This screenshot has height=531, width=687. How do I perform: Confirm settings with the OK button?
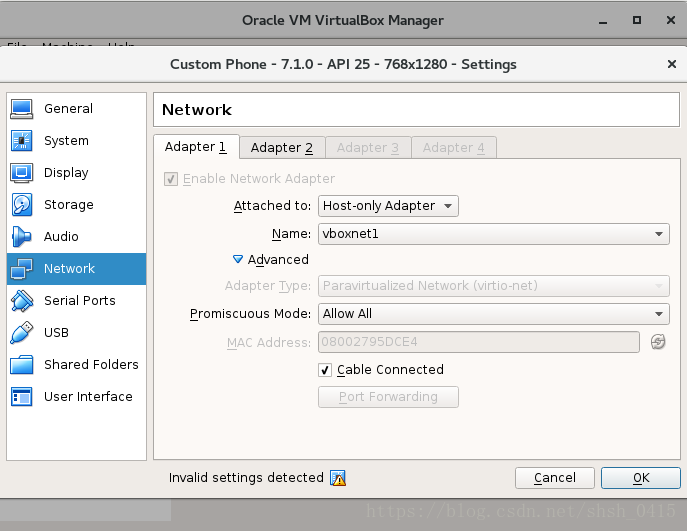tap(641, 478)
